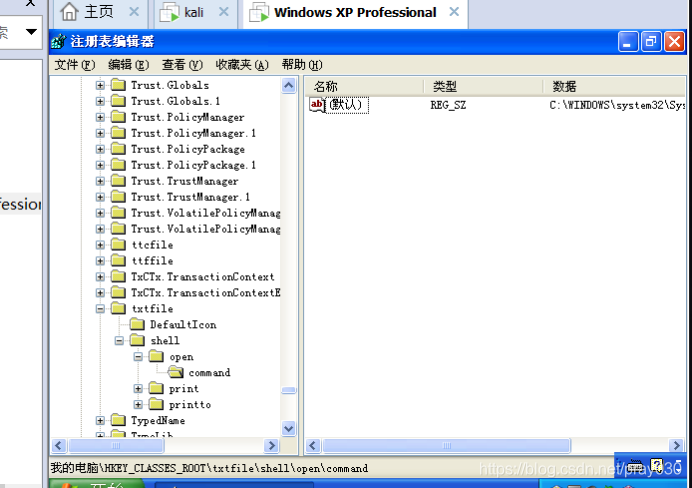692x488 pixels.
Task: Expand the printto key
Action: click(x=138, y=405)
